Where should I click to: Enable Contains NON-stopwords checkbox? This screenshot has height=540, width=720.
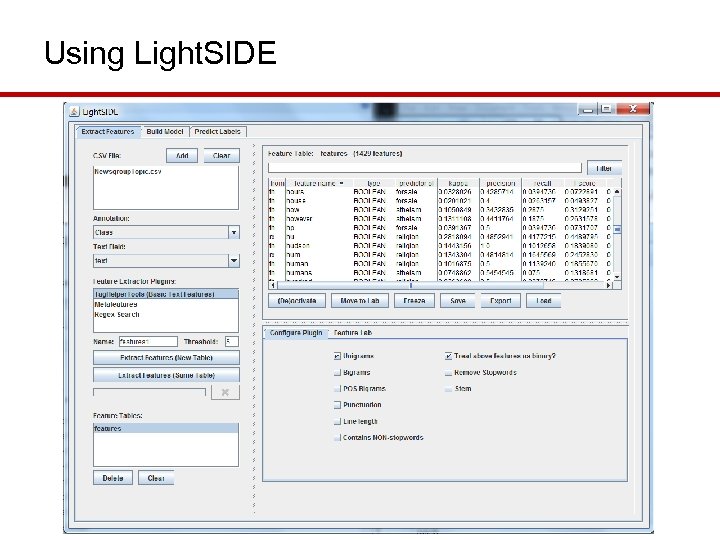pyautogui.click(x=338, y=438)
